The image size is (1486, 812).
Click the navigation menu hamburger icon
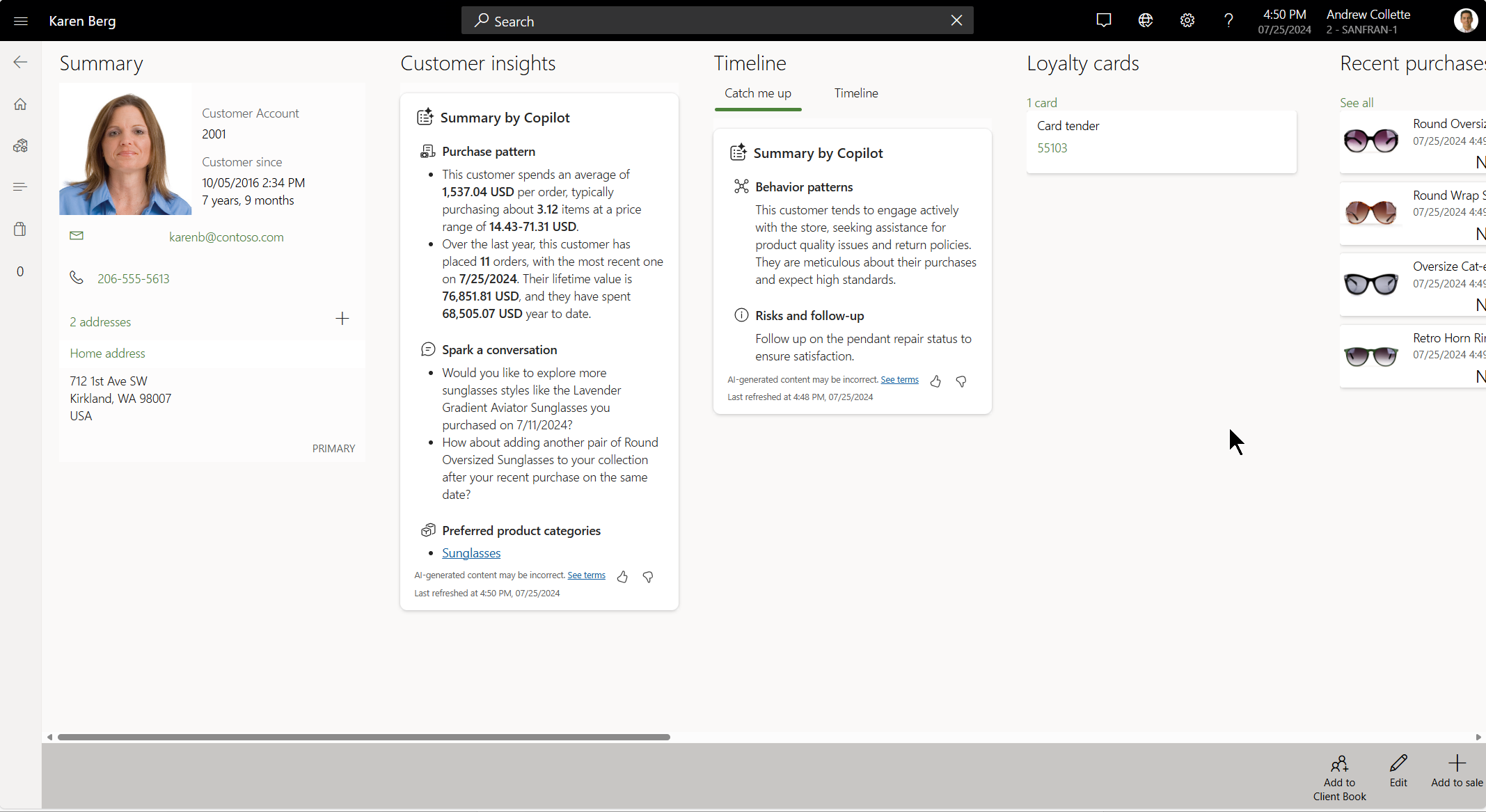(20, 21)
